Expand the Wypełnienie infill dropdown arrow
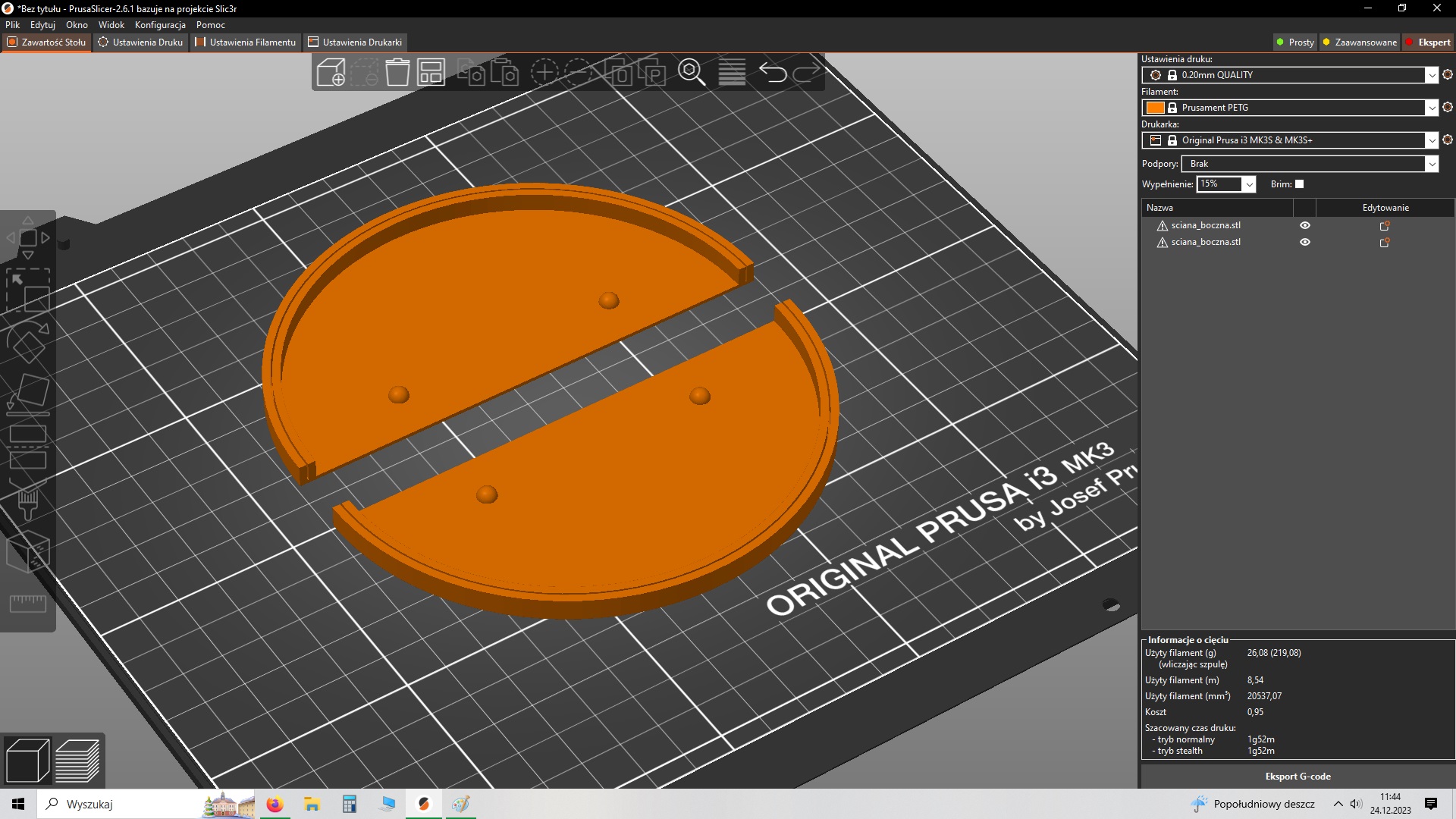The width and height of the screenshot is (1456, 819). 1249,184
